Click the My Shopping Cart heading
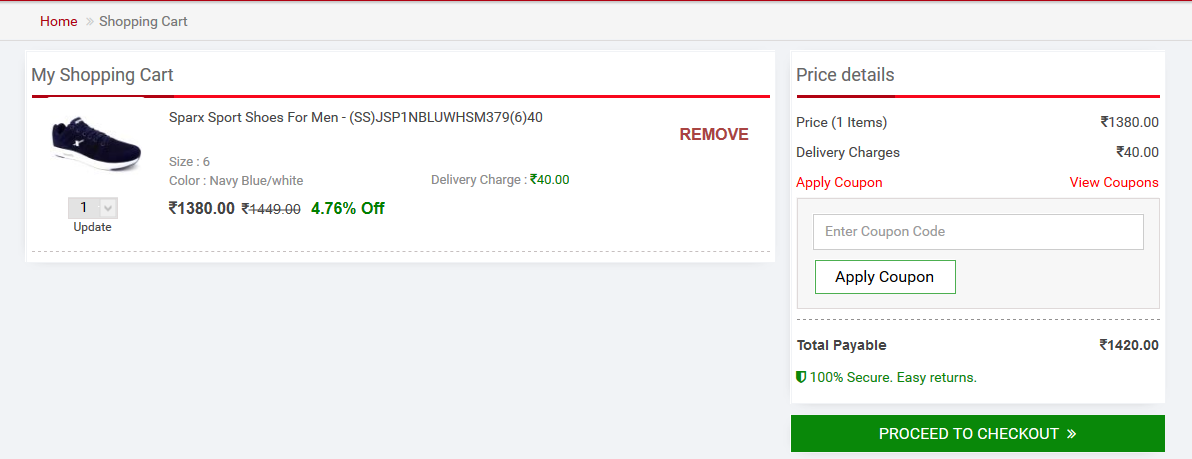The image size is (1192, 459). 103,75
